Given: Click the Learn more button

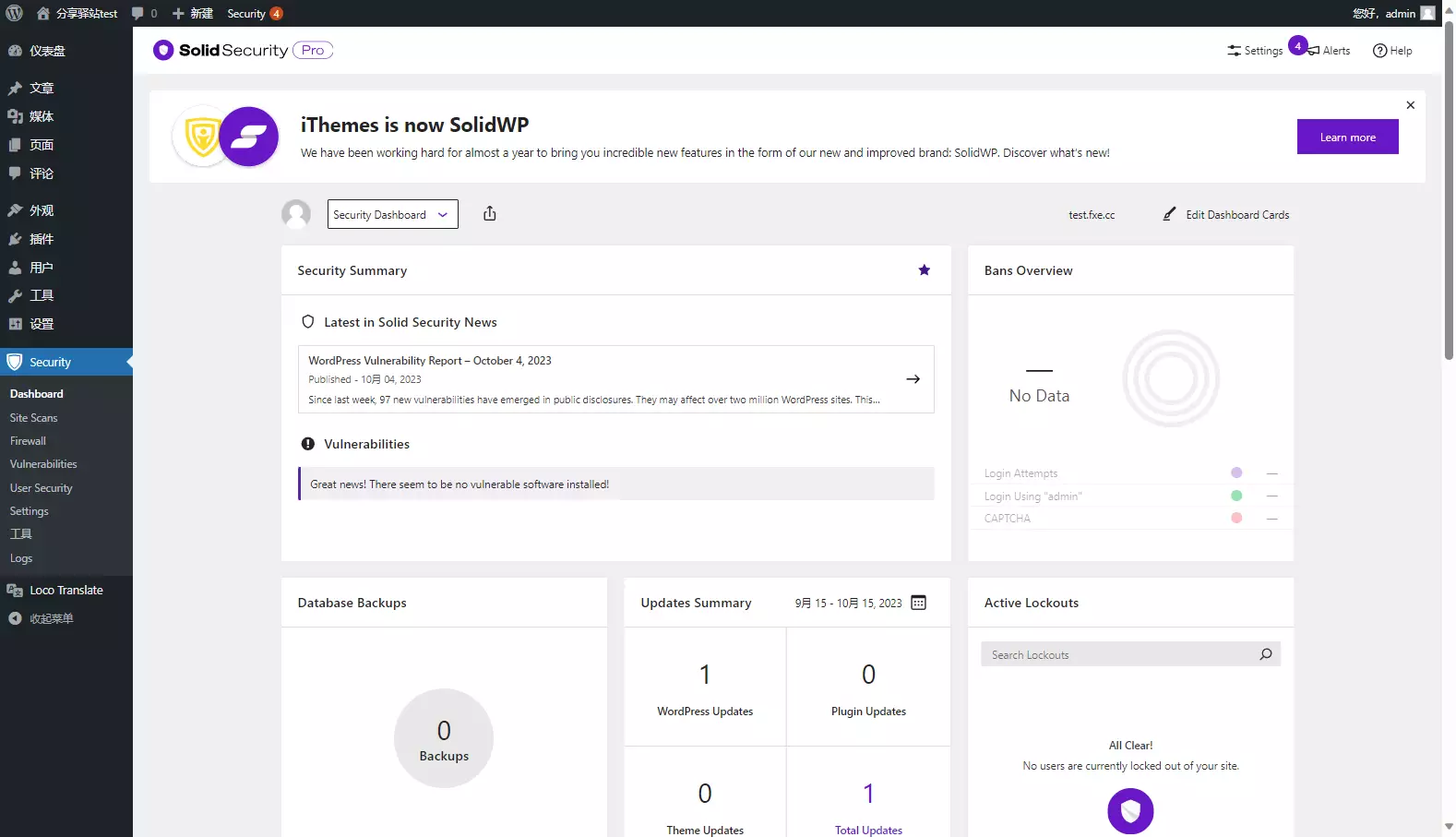Looking at the screenshot, I should point(1347,137).
